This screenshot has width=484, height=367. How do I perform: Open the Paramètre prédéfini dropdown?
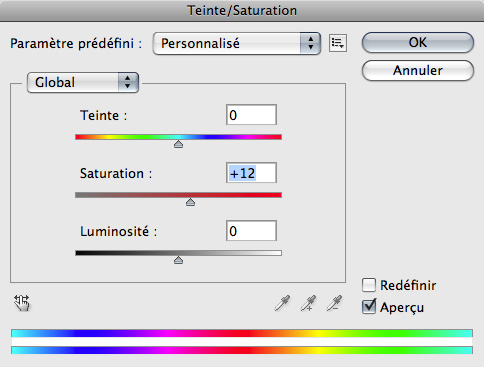coord(237,43)
